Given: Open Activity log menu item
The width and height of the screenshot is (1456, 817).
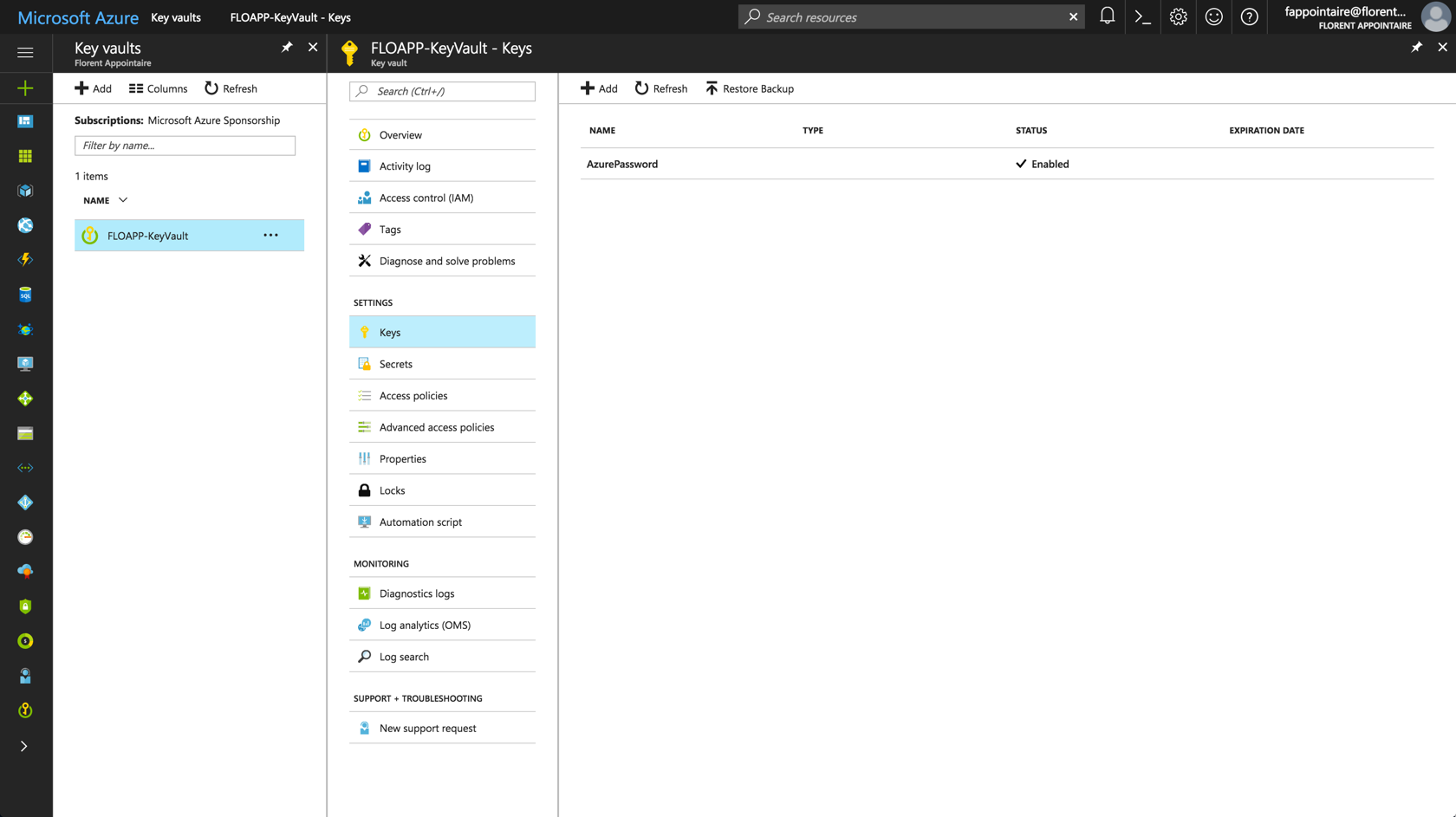Looking at the screenshot, I should coord(442,166).
